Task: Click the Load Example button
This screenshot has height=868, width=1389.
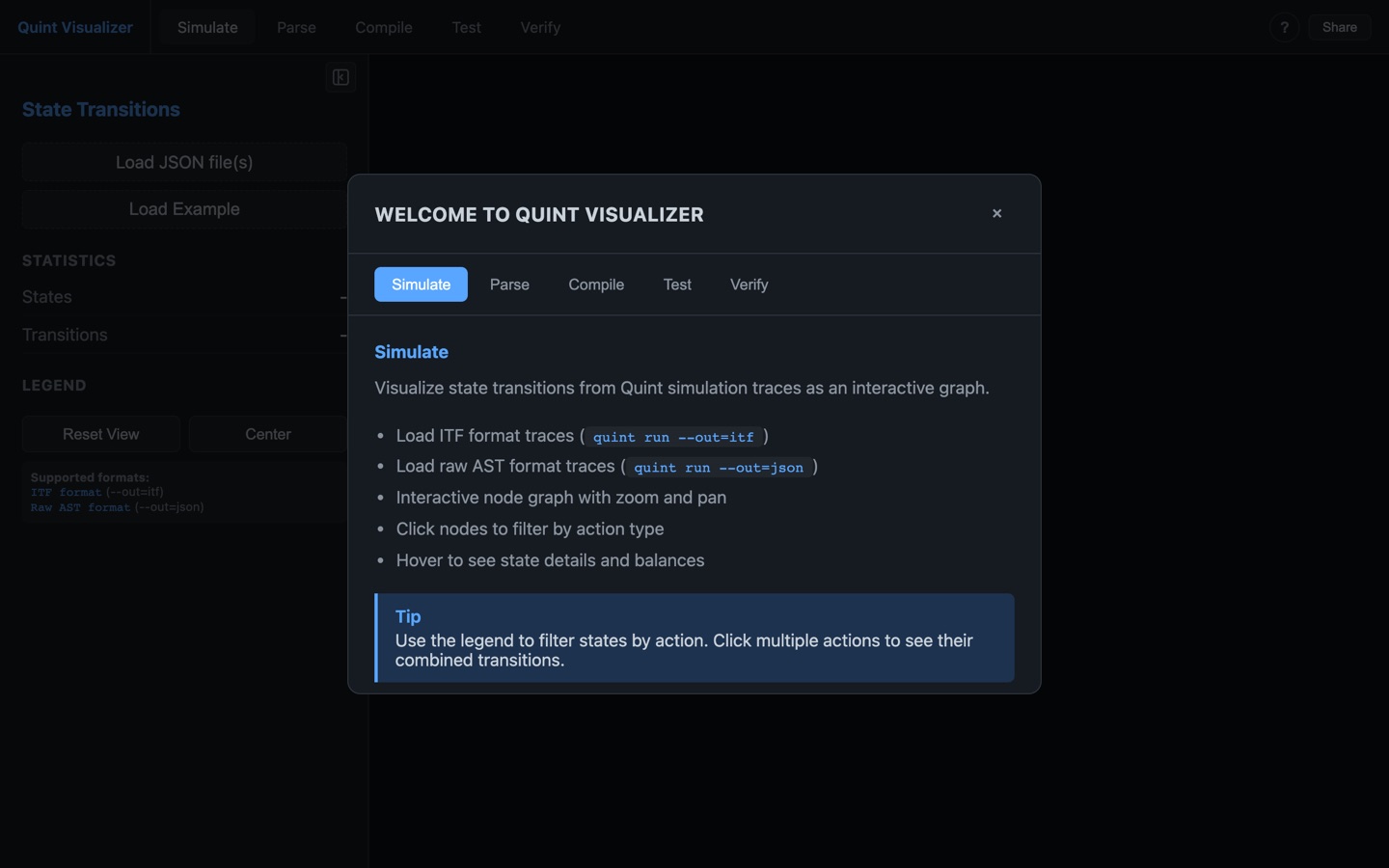Action: 184,209
